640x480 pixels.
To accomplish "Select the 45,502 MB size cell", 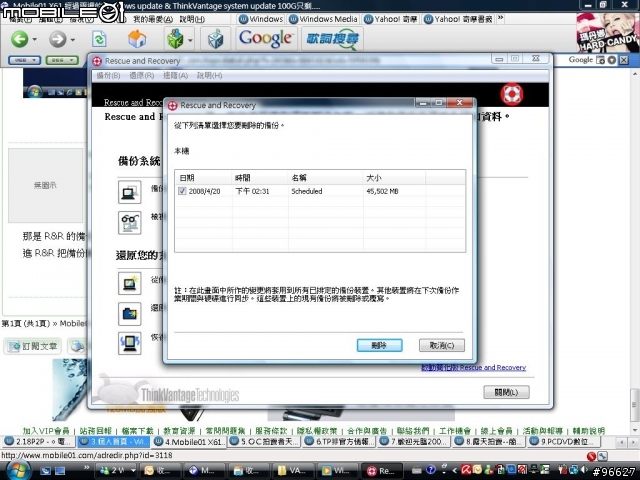I will click(x=382, y=191).
